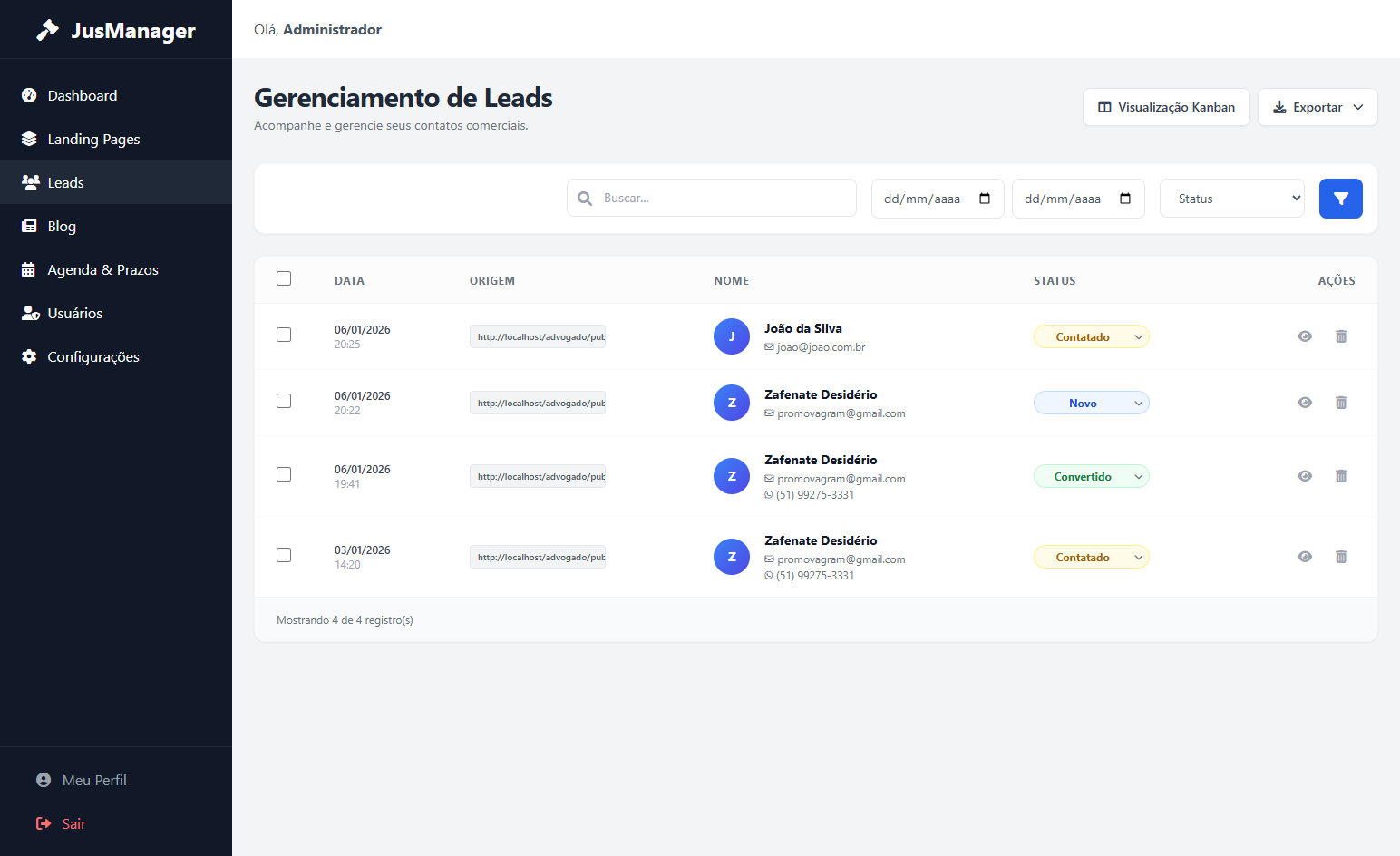This screenshot has height=856, width=1400.
Task: Open Meu Perfil from the sidebar
Action: pyautogui.click(x=93, y=780)
